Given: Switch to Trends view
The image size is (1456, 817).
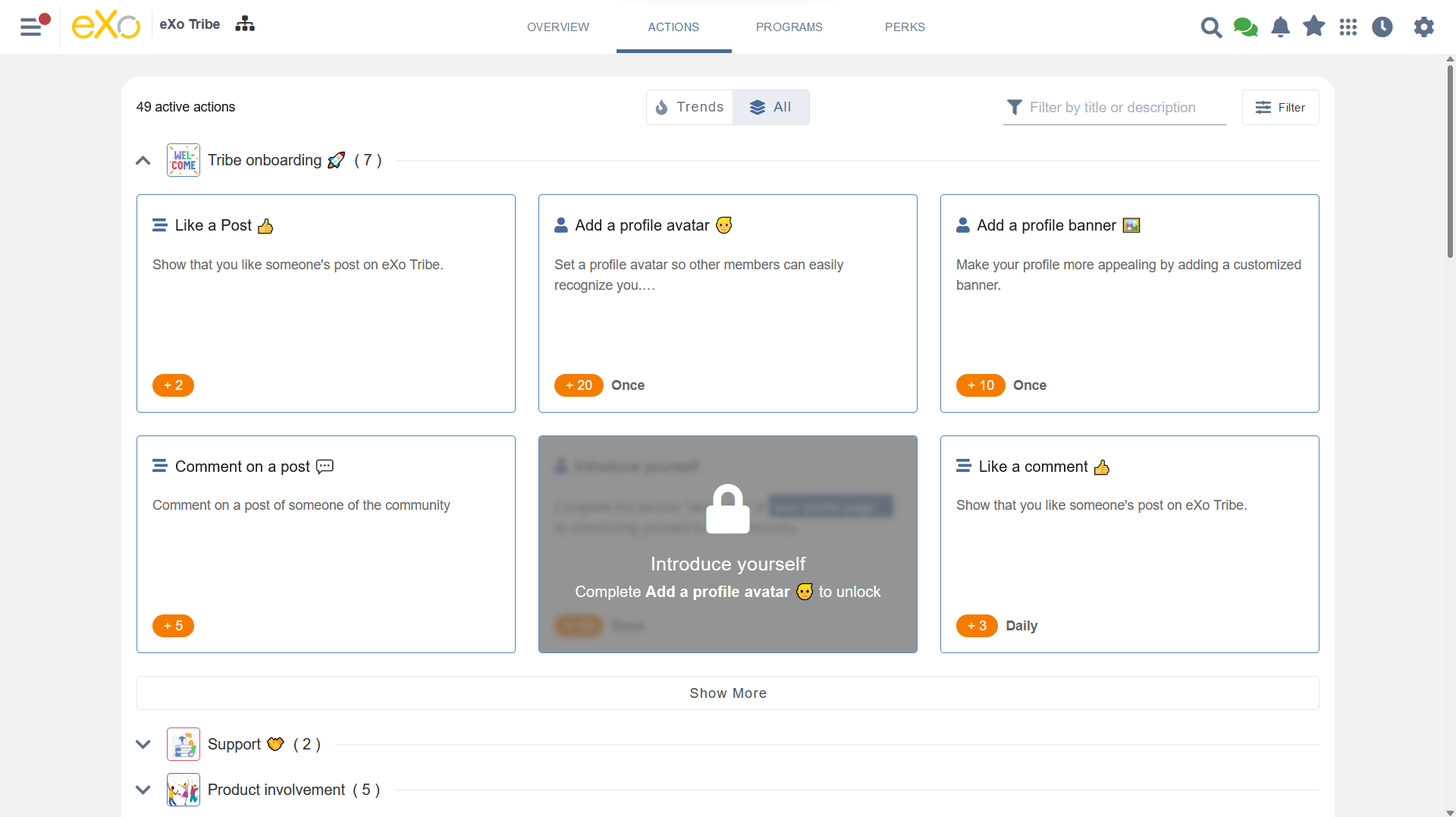Looking at the screenshot, I should tap(689, 107).
